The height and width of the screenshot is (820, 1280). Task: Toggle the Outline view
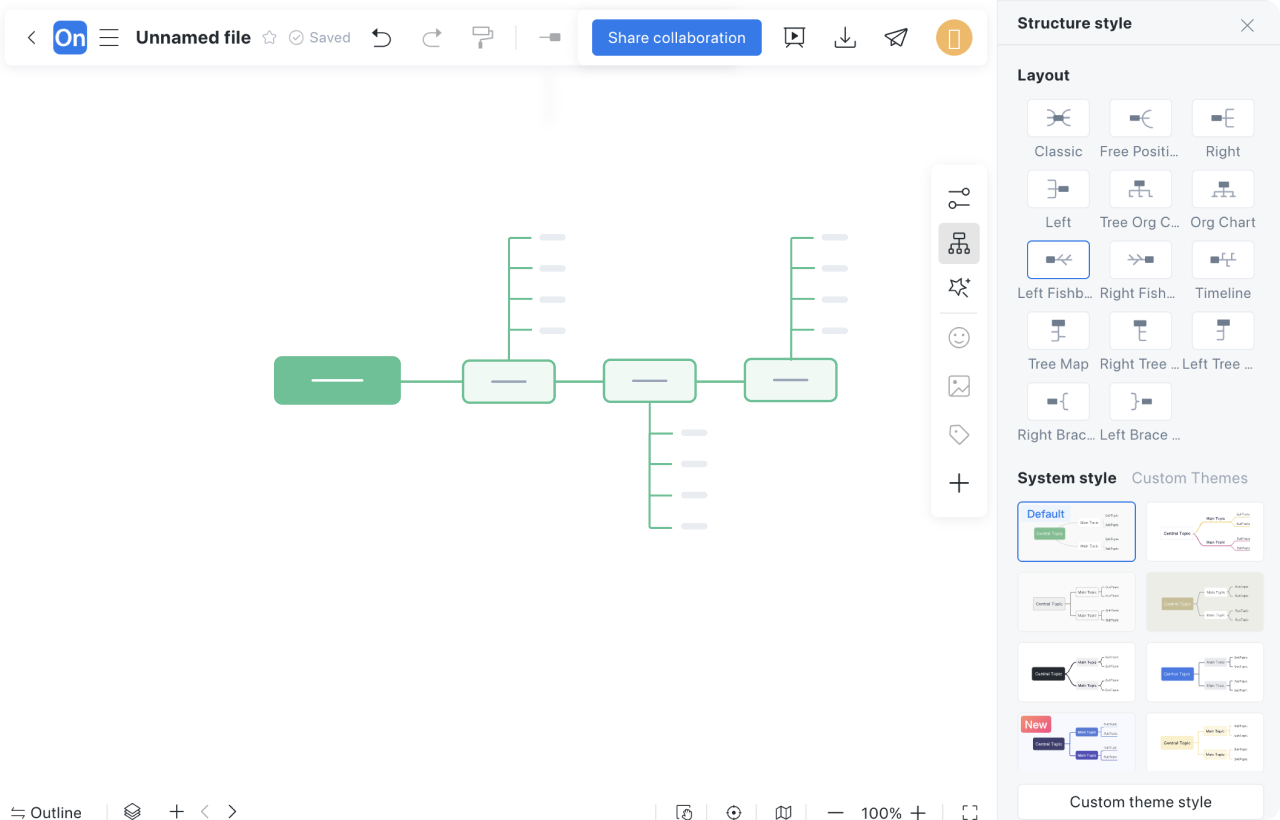coord(46,812)
